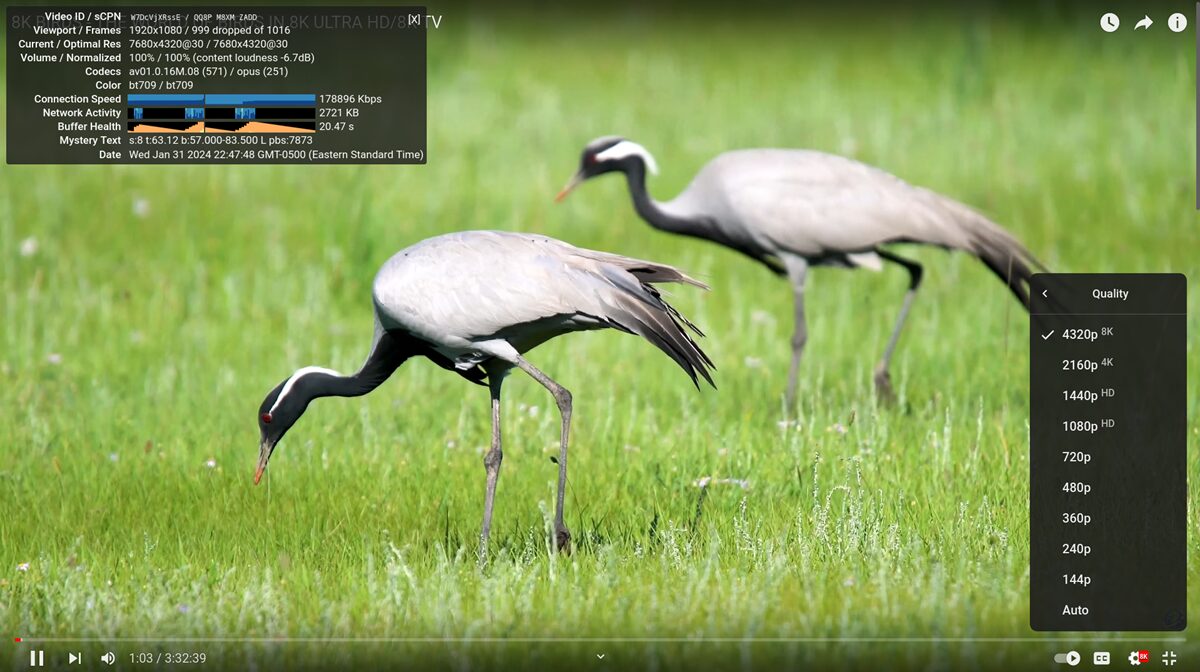The image size is (1200, 672).
Task: Seek using the video progress bar
Action: (600, 640)
